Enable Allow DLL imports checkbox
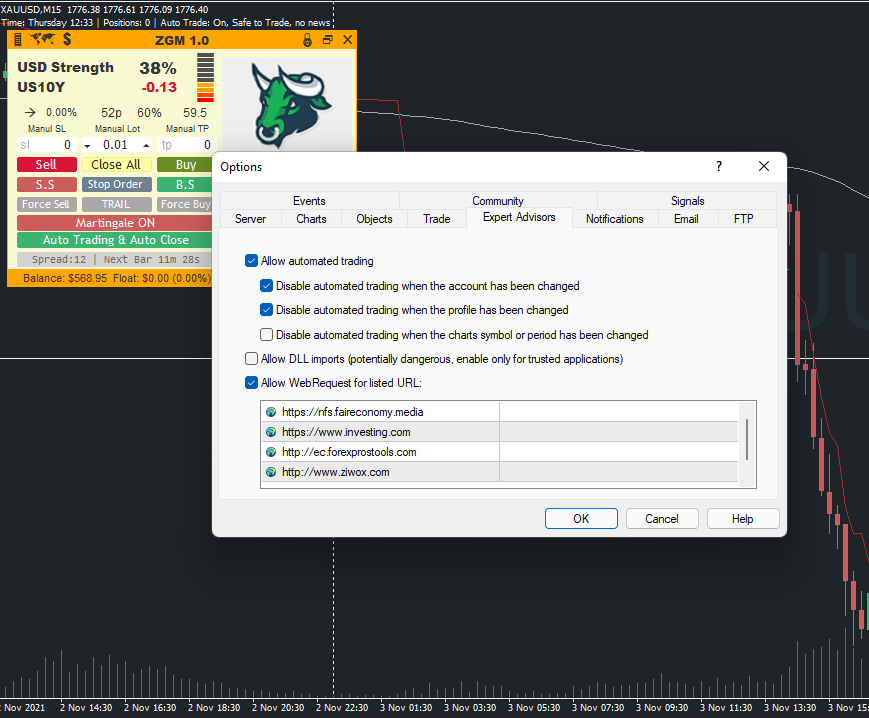Viewport: 869px width, 718px height. pyautogui.click(x=251, y=358)
